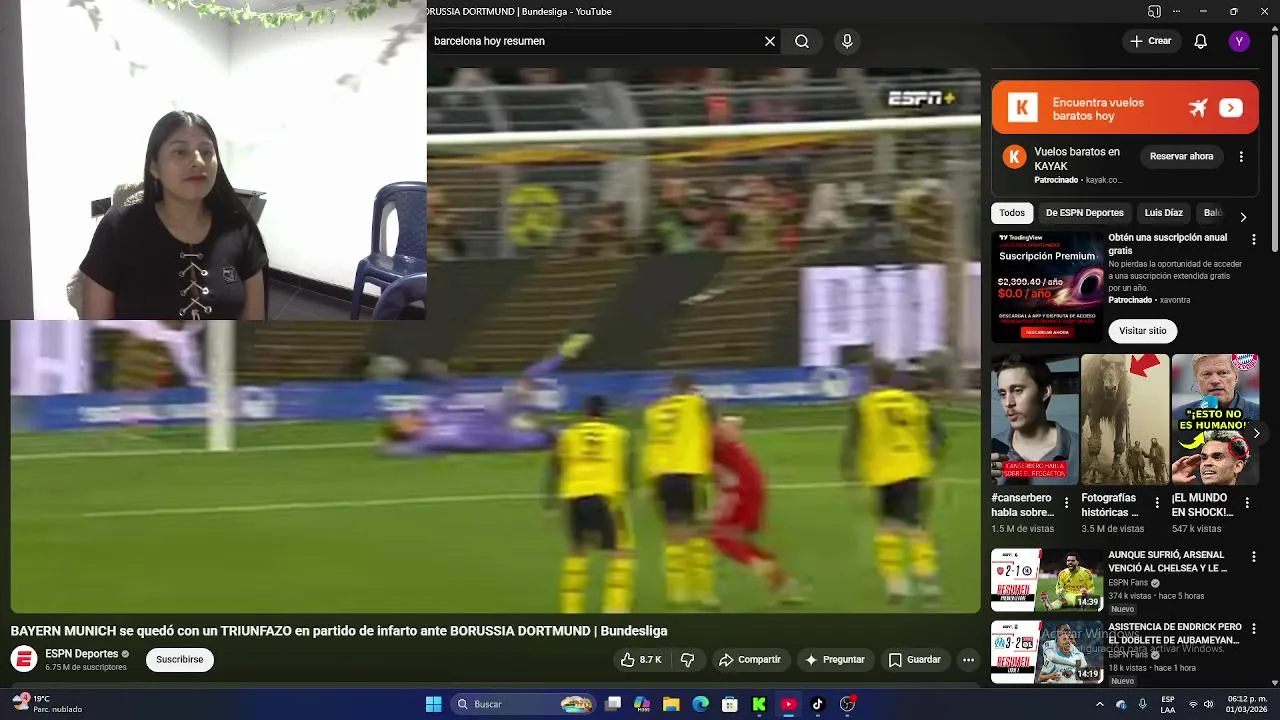1280x720 pixels.
Task: Open Task View taskbar icon
Action: pyautogui.click(x=613, y=704)
